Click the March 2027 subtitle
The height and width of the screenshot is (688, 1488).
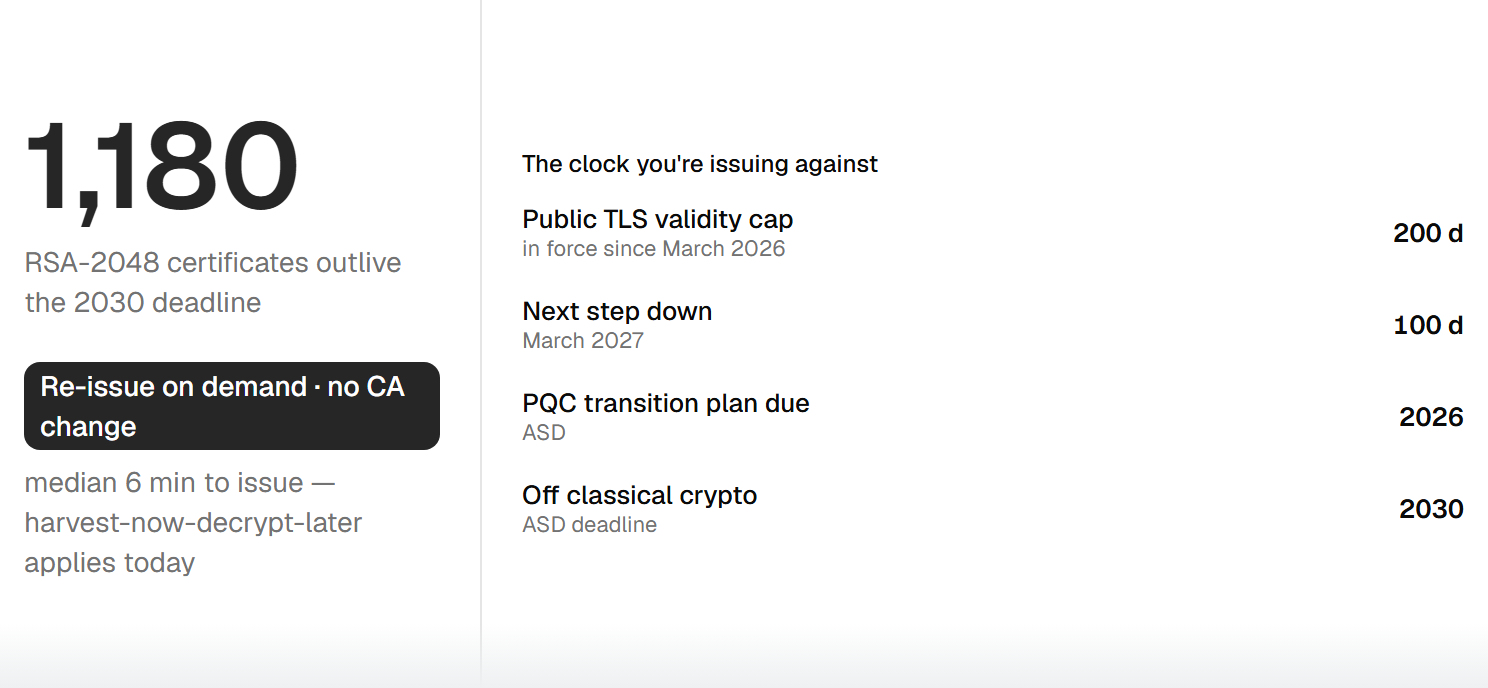pos(583,341)
